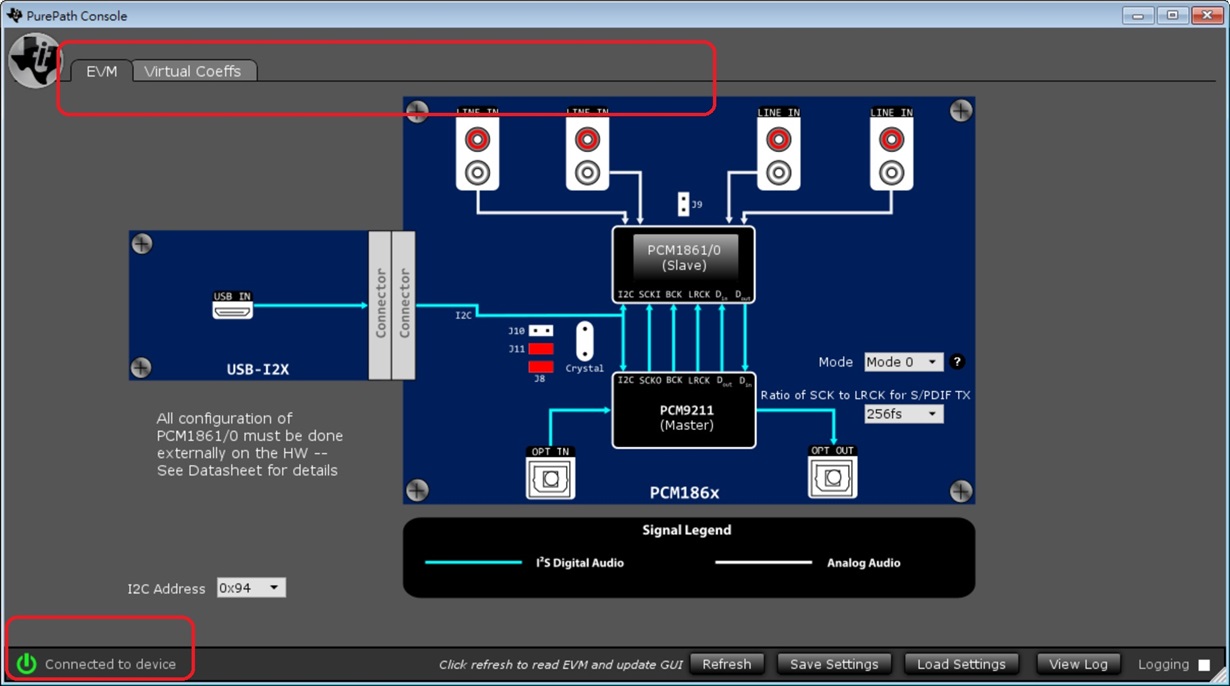Click the green power connection icon
This screenshot has width=1230, height=686.
coord(26,664)
